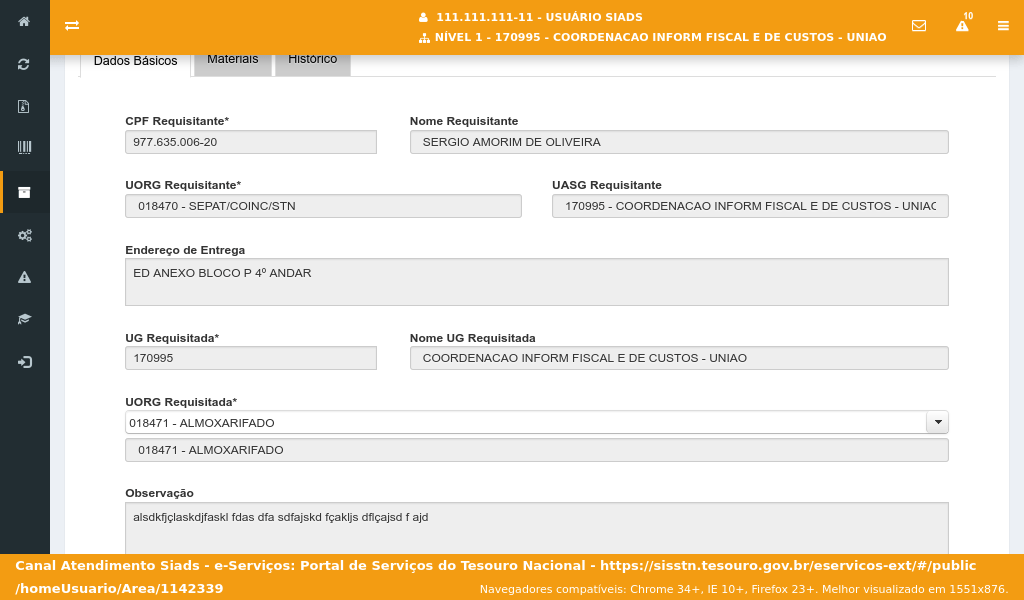Viewport: 1024px width, 600px height.
Task: Click the header text 111.111.111-11 - USUÁRIO SIADS
Action: tap(539, 18)
